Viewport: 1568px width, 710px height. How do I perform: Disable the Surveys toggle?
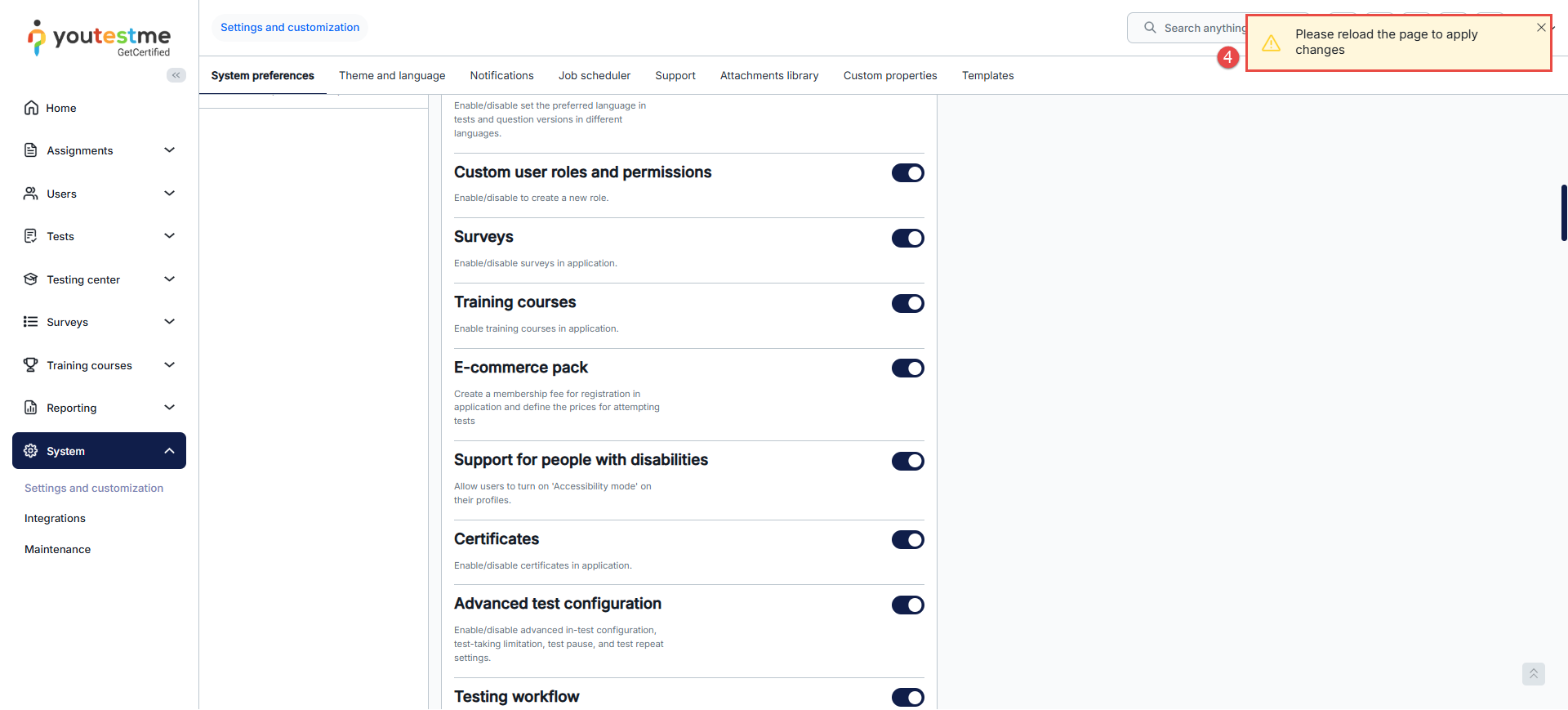tap(907, 239)
